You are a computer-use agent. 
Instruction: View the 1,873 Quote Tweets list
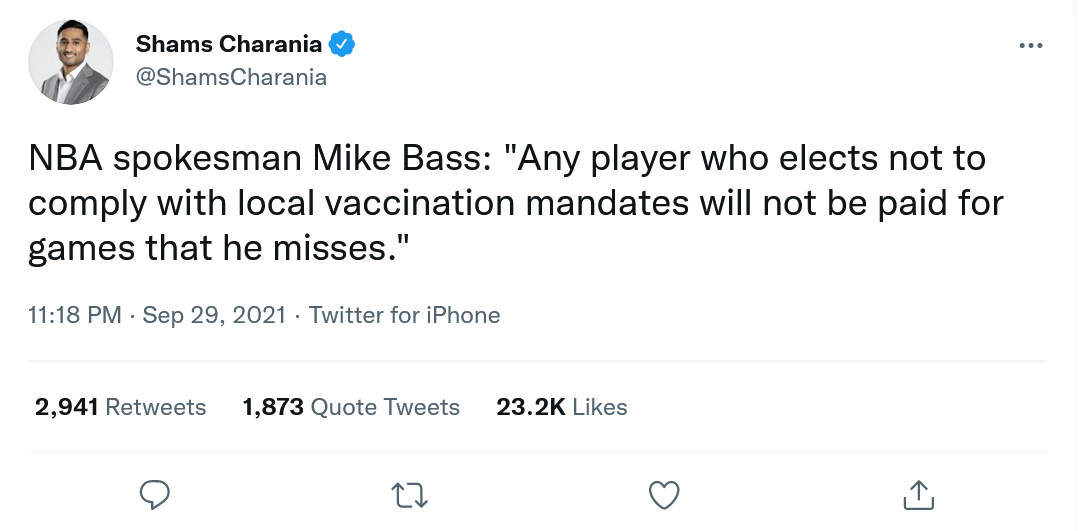351,407
